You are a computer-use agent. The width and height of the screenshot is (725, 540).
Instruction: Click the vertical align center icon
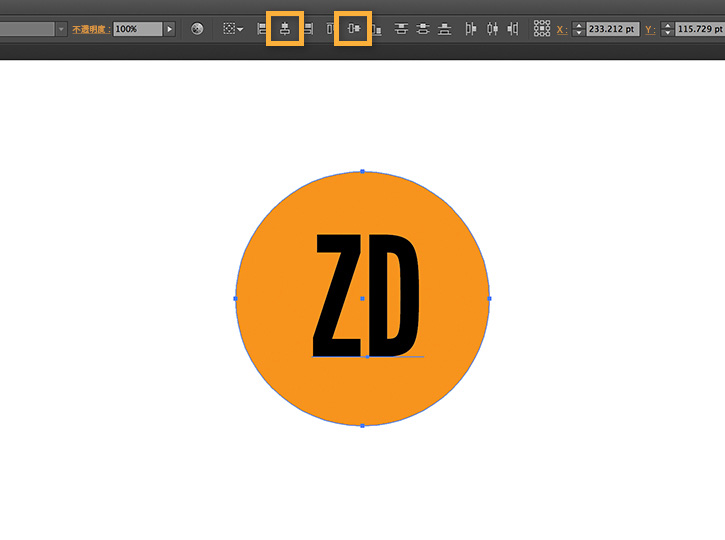(354, 29)
